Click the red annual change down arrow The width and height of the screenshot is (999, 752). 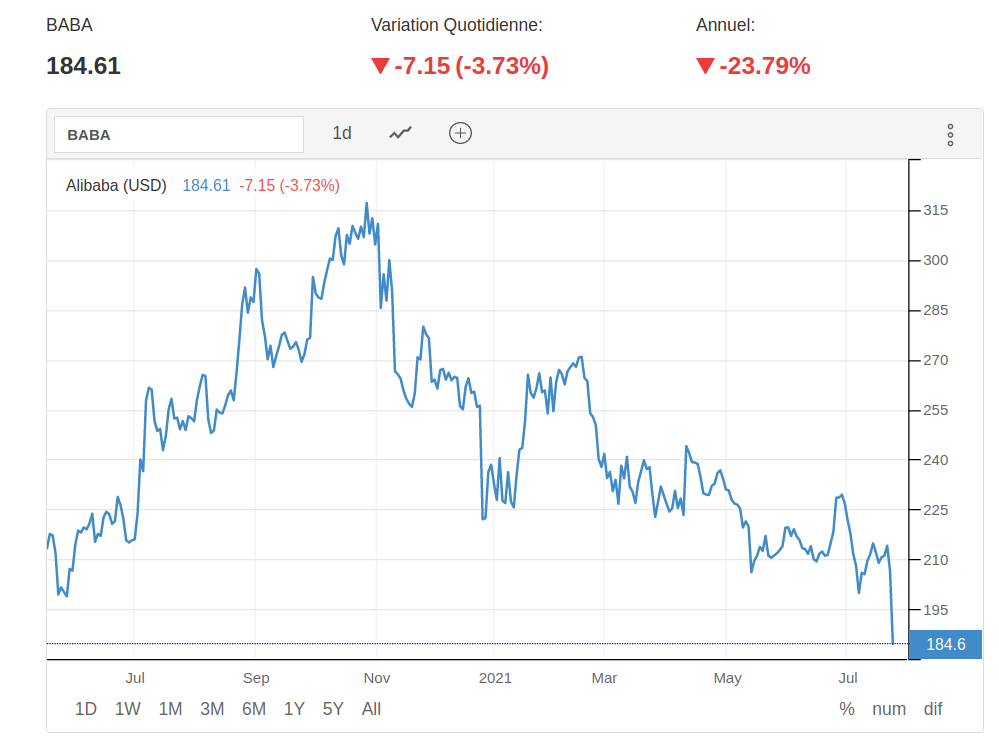(705, 66)
